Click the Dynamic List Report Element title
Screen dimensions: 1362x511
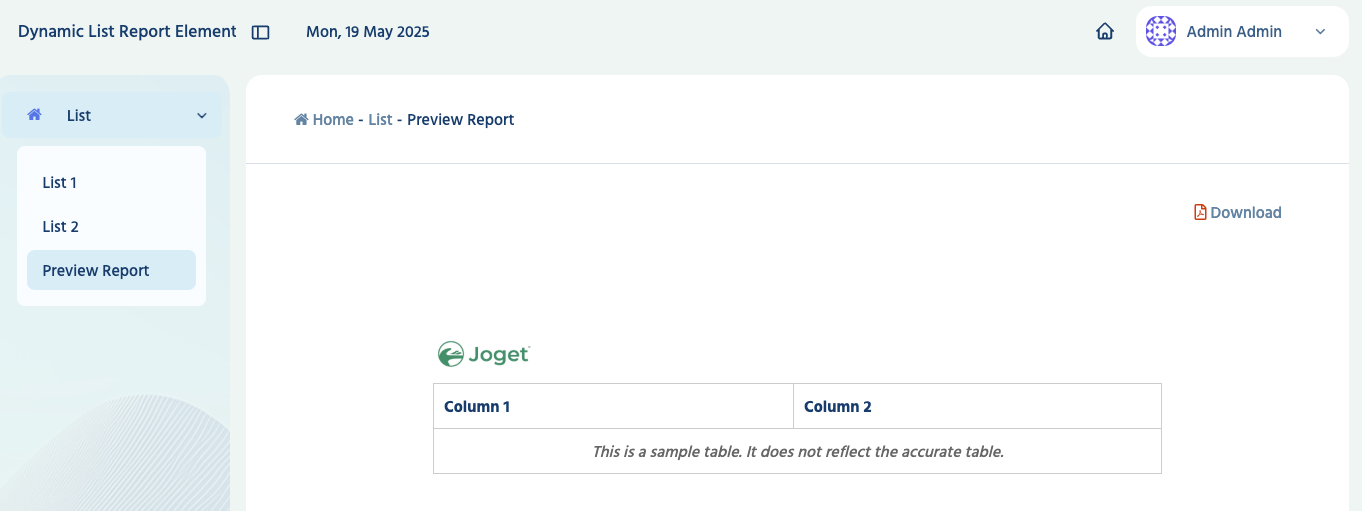[127, 32]
